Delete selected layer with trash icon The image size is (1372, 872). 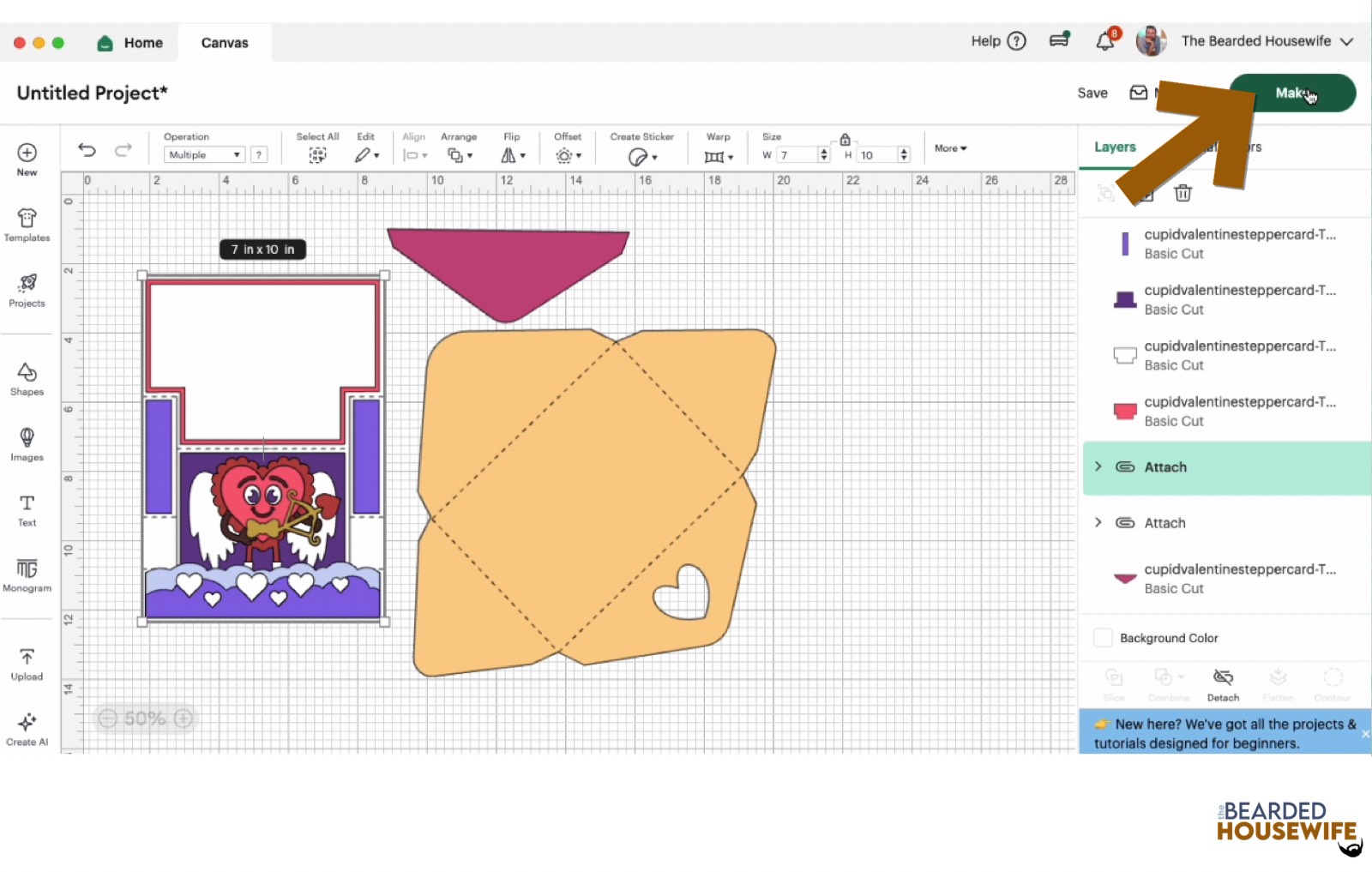1182,193
